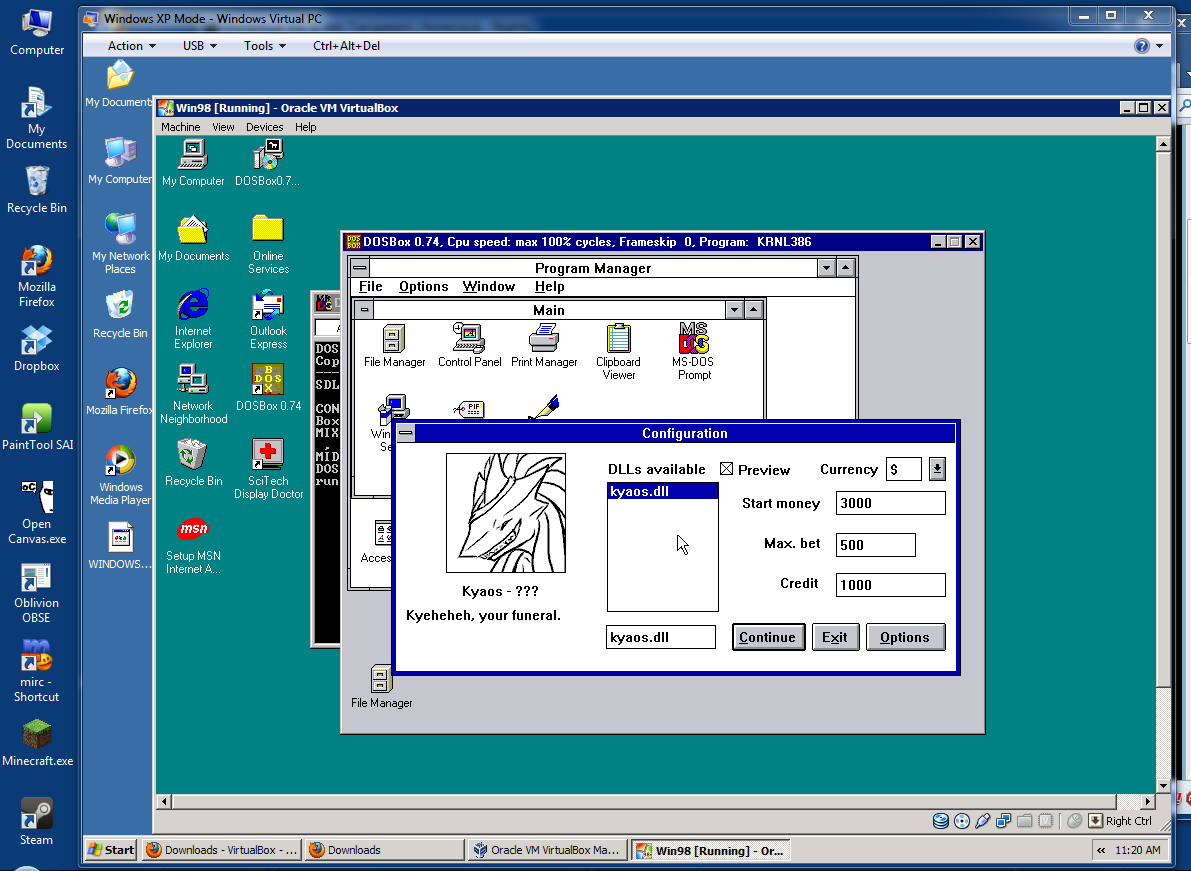This screenshot has width=1191, height=871.
Task: Open Program Manager Options menu
Action: tap(423, 287)
